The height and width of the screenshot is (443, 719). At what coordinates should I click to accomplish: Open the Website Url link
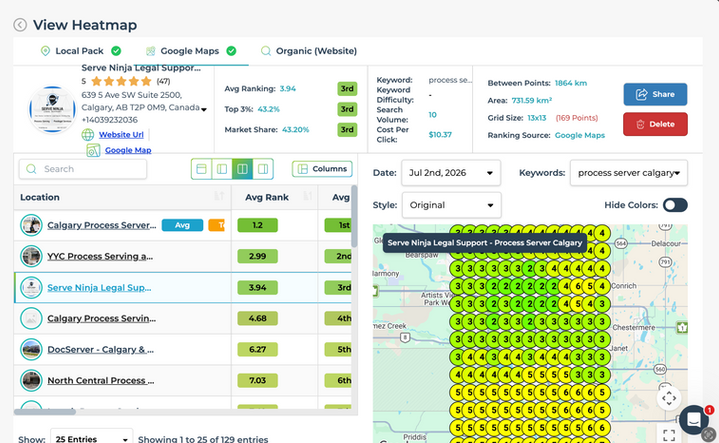pos(121,135)
